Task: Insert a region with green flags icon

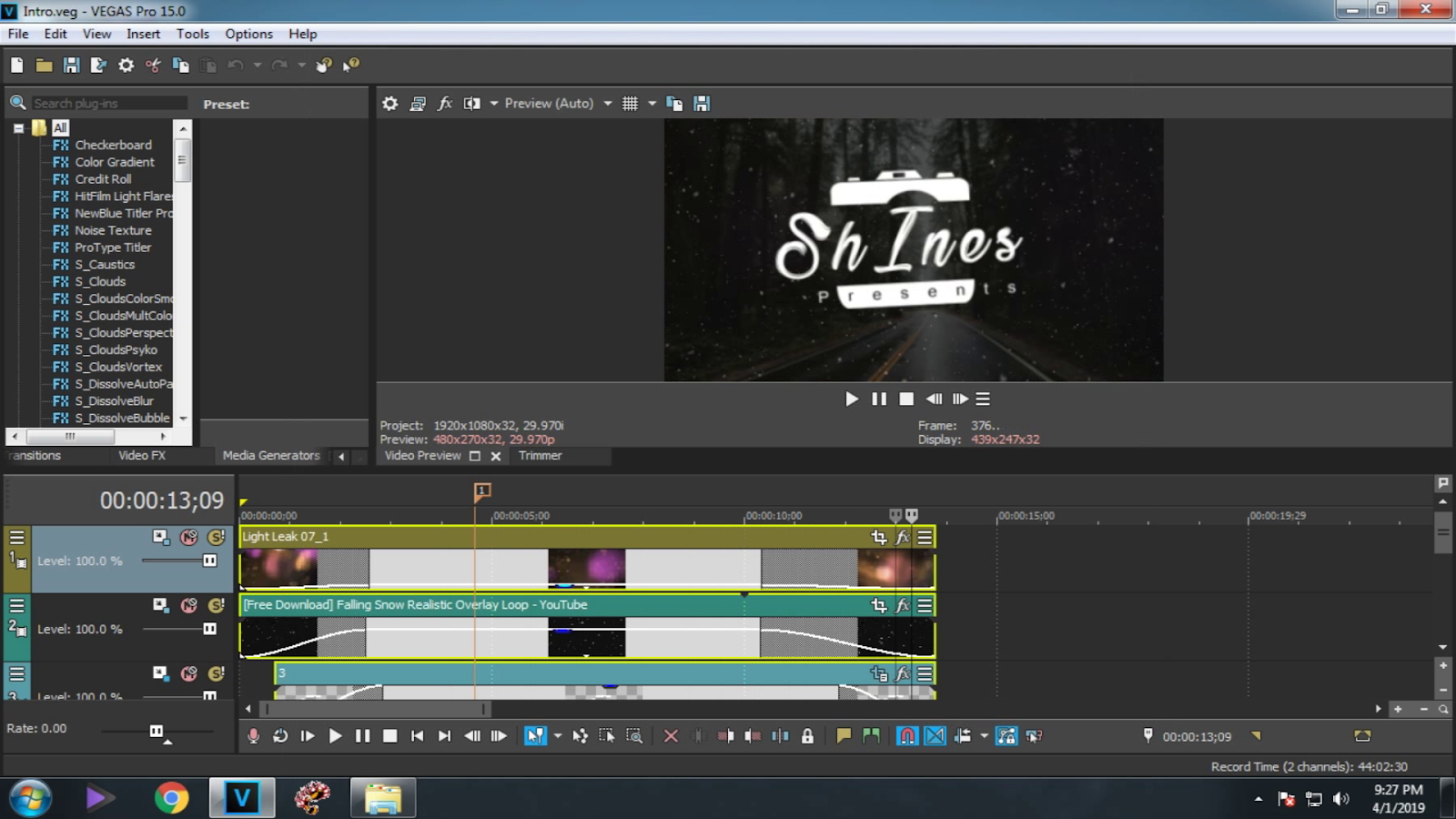Action: pos(871,736)
